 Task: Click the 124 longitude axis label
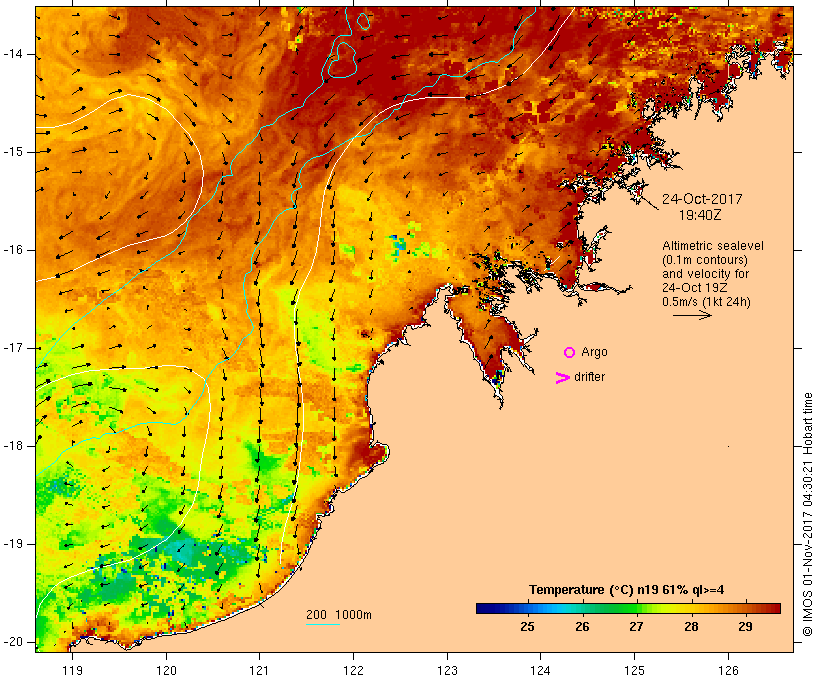541,670
